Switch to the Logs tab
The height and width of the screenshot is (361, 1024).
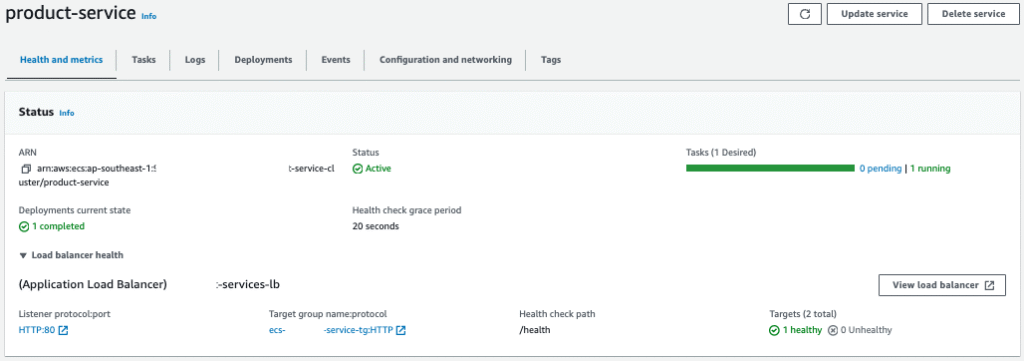(x=195, y=59)
